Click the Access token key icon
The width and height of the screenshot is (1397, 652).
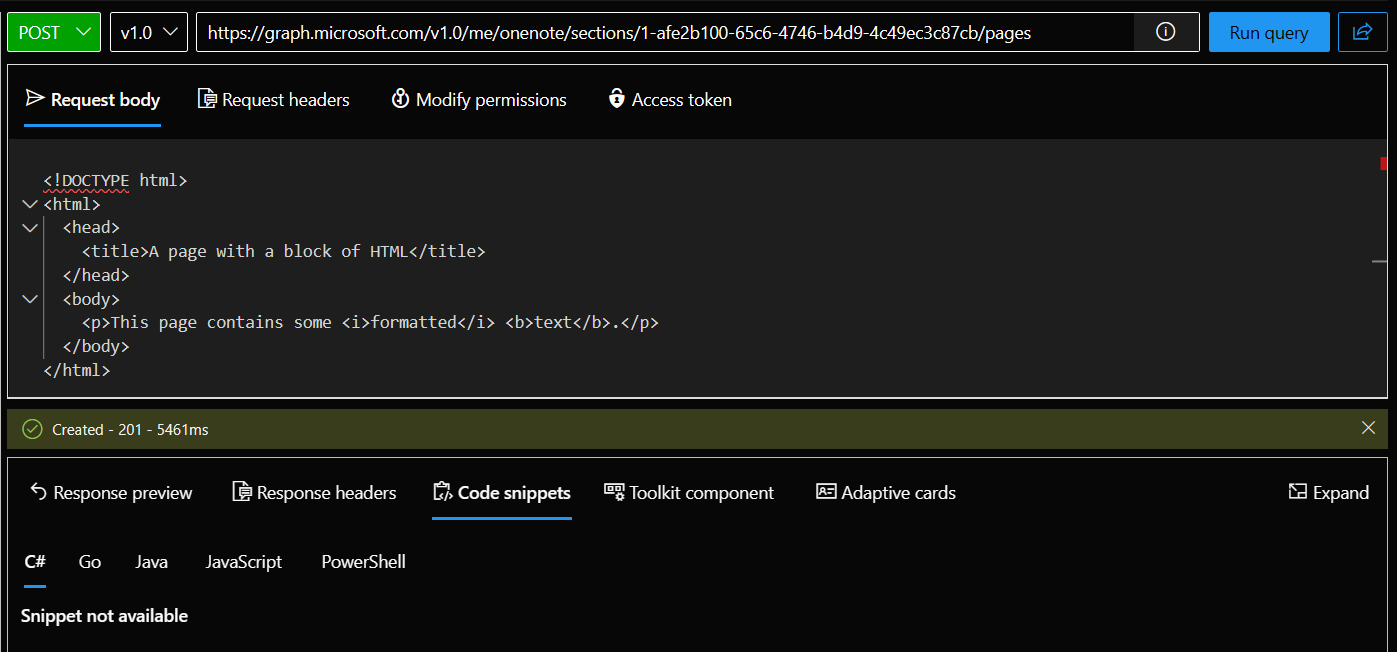tap(616, 98)
